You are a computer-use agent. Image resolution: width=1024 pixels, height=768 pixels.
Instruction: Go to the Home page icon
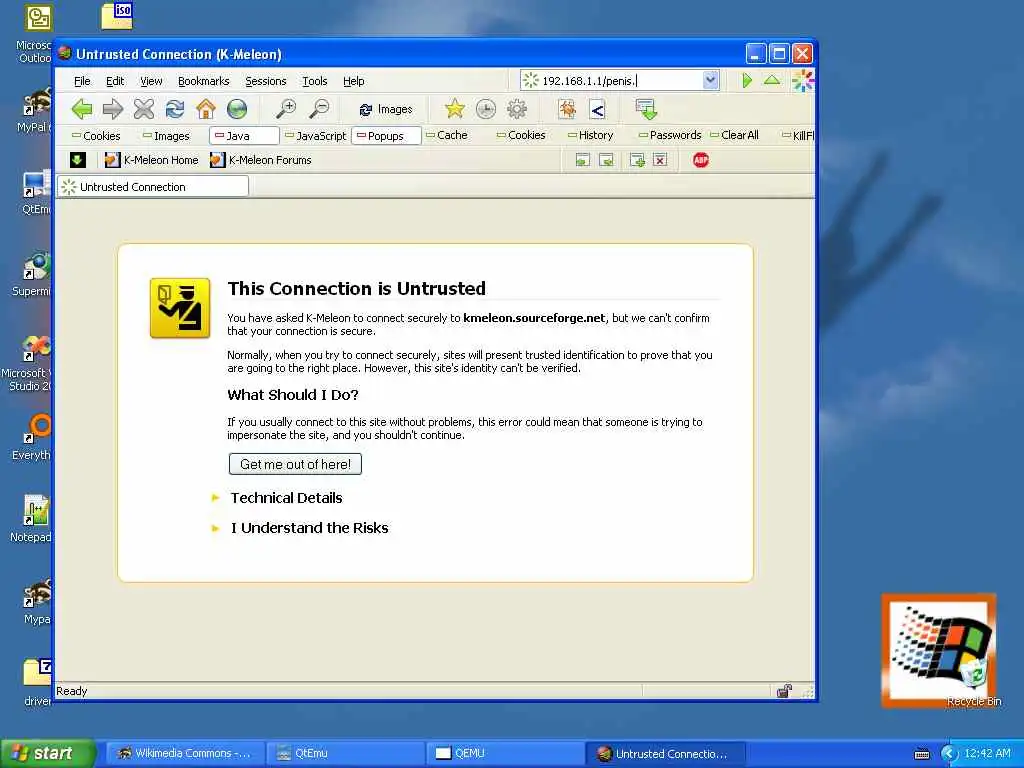(206, 109)
